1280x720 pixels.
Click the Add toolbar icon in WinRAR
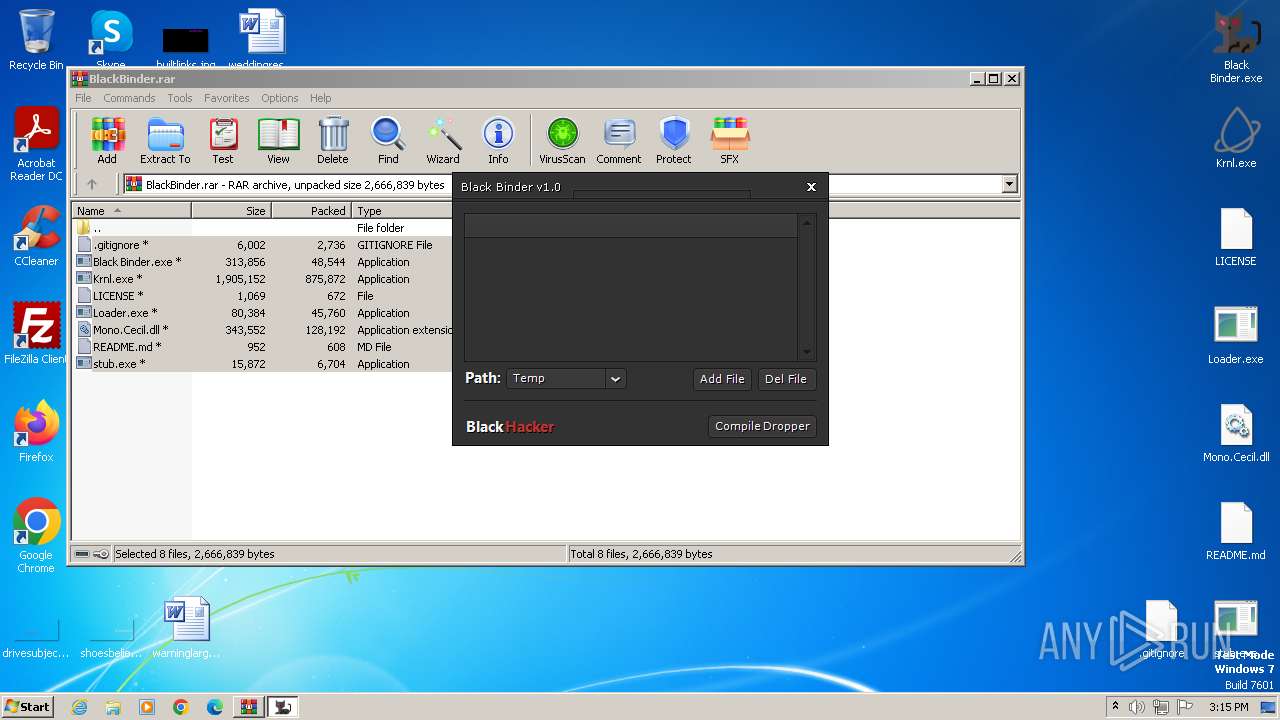pyautogui.click(x=107, y=140)
